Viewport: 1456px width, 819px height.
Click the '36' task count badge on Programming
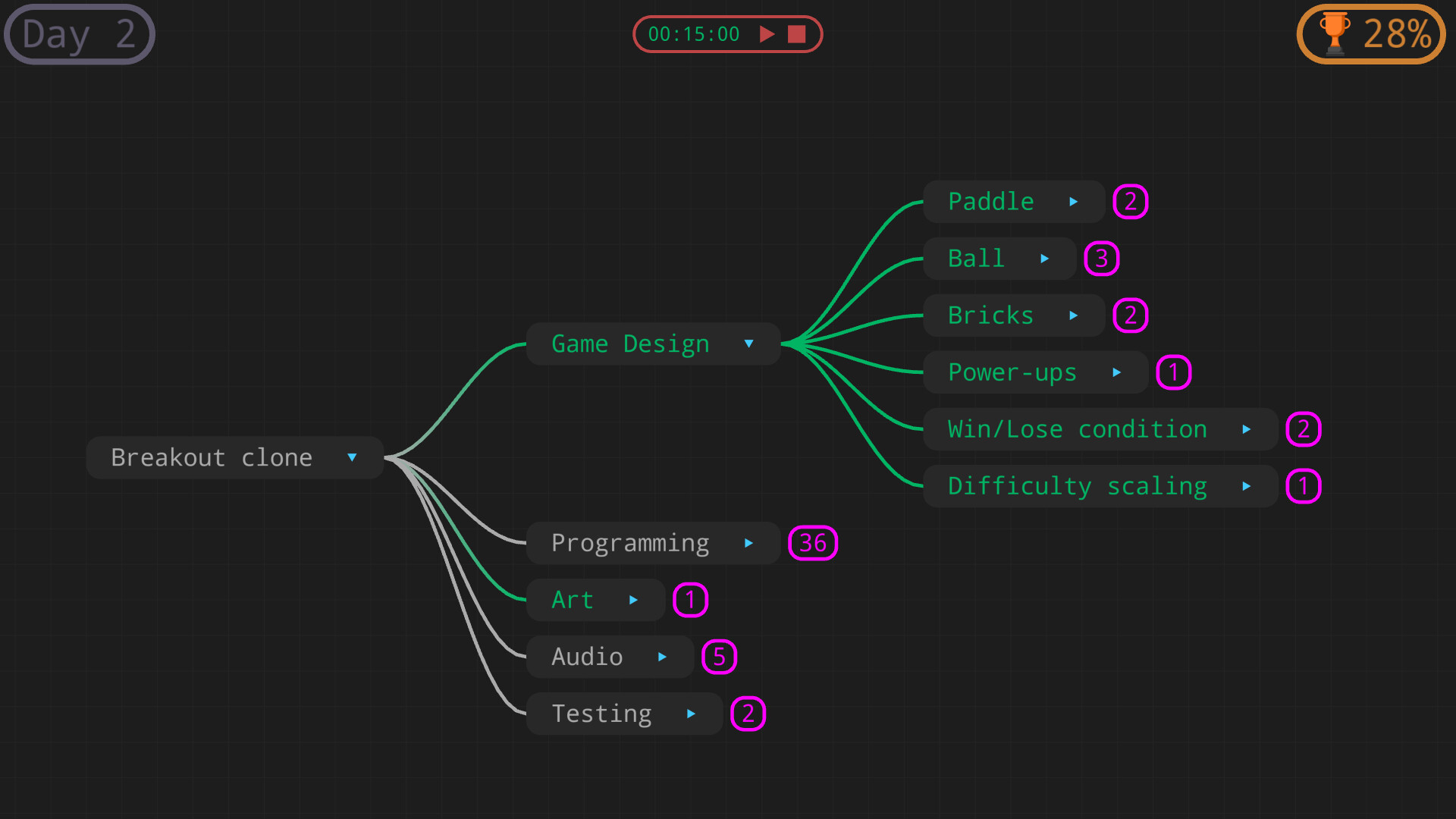coord(813,542)
